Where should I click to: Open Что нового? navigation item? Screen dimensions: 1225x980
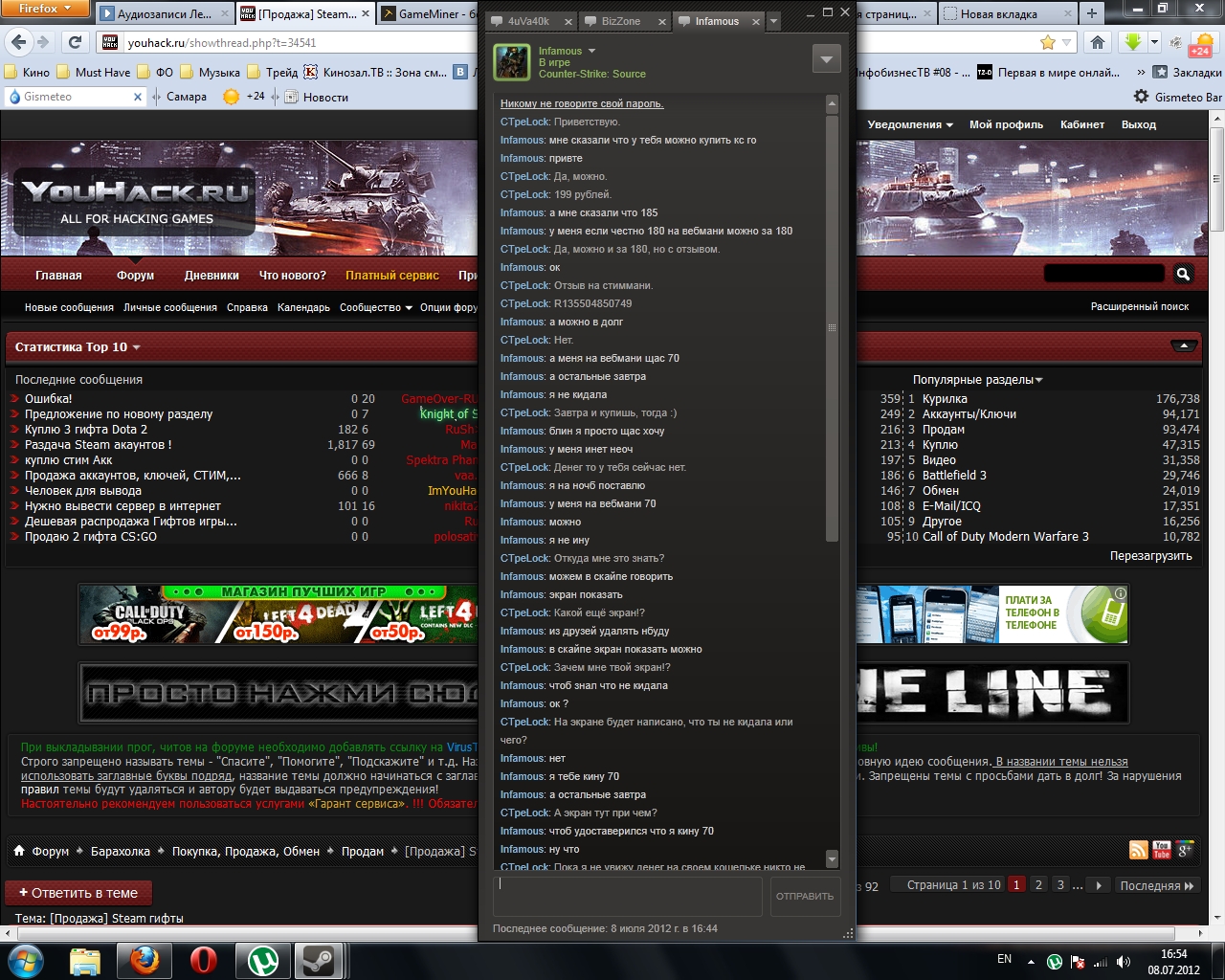click(x=293, y=276)
